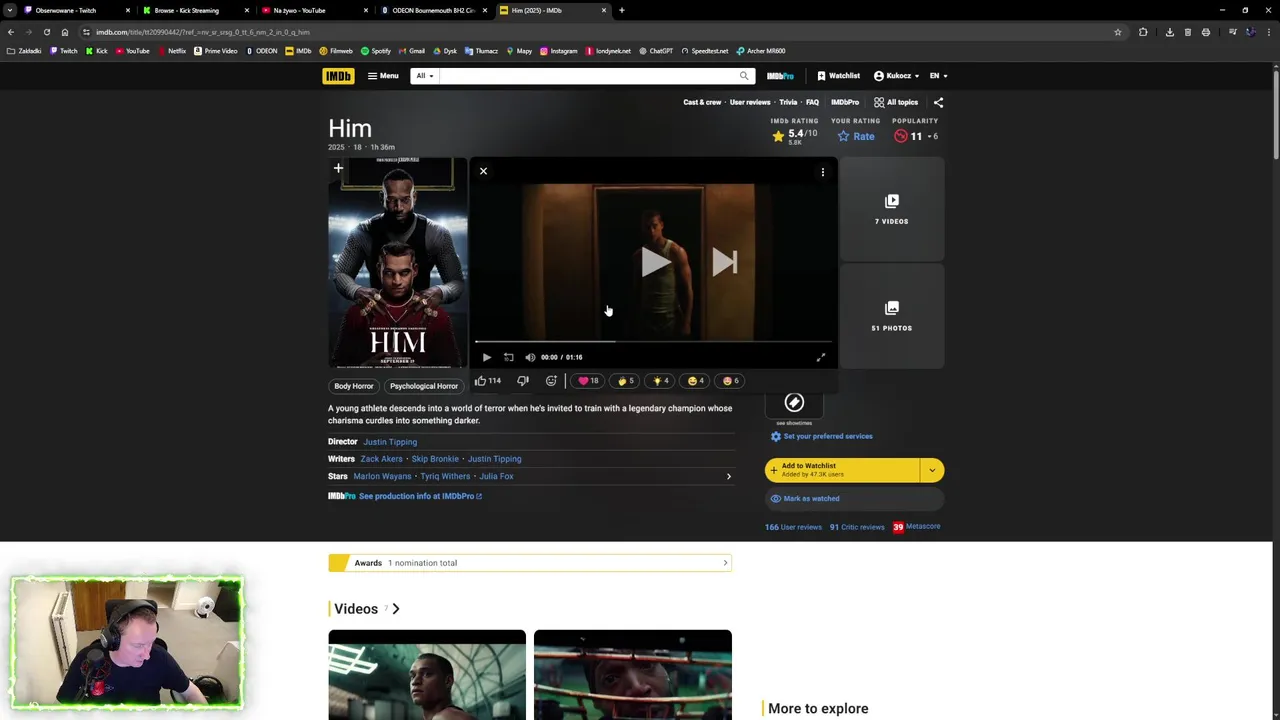This screenshot has height=720, width=1280.
Task: Open 91 Critic reviews
Action: (x=857, y=527)
